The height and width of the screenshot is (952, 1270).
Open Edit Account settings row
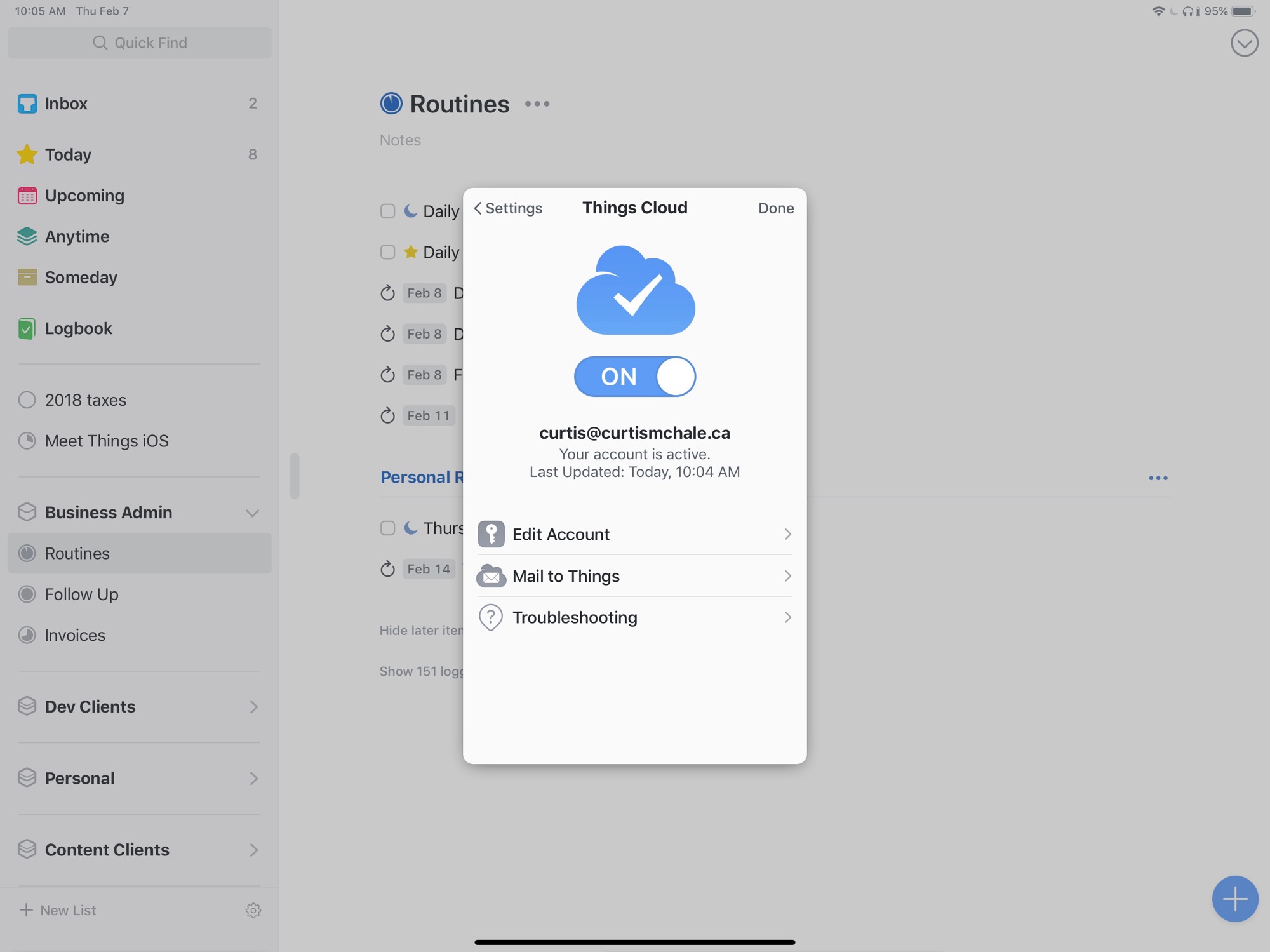634,534
